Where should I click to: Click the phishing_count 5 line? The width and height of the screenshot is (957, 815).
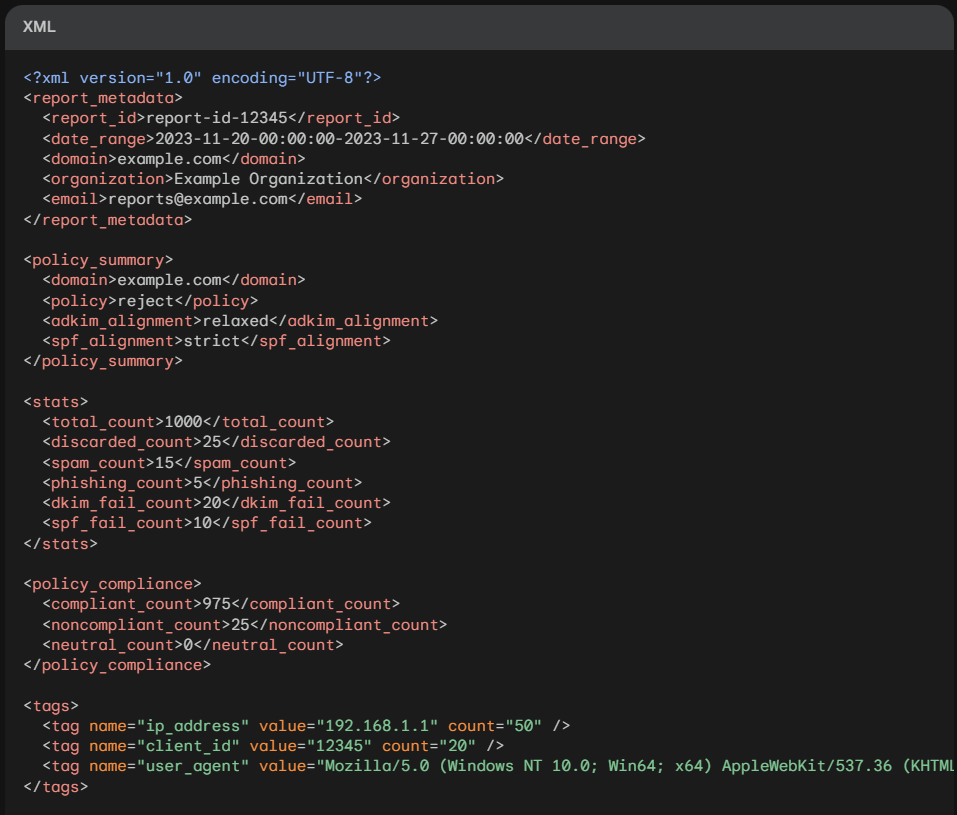coord(202,483)
